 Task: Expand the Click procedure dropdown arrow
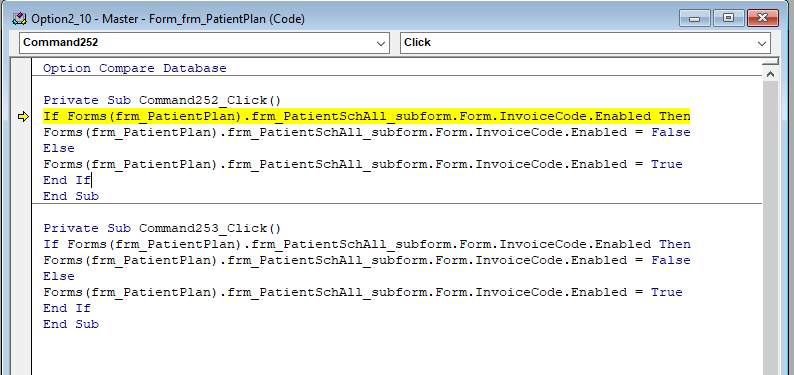pos(762,44)
